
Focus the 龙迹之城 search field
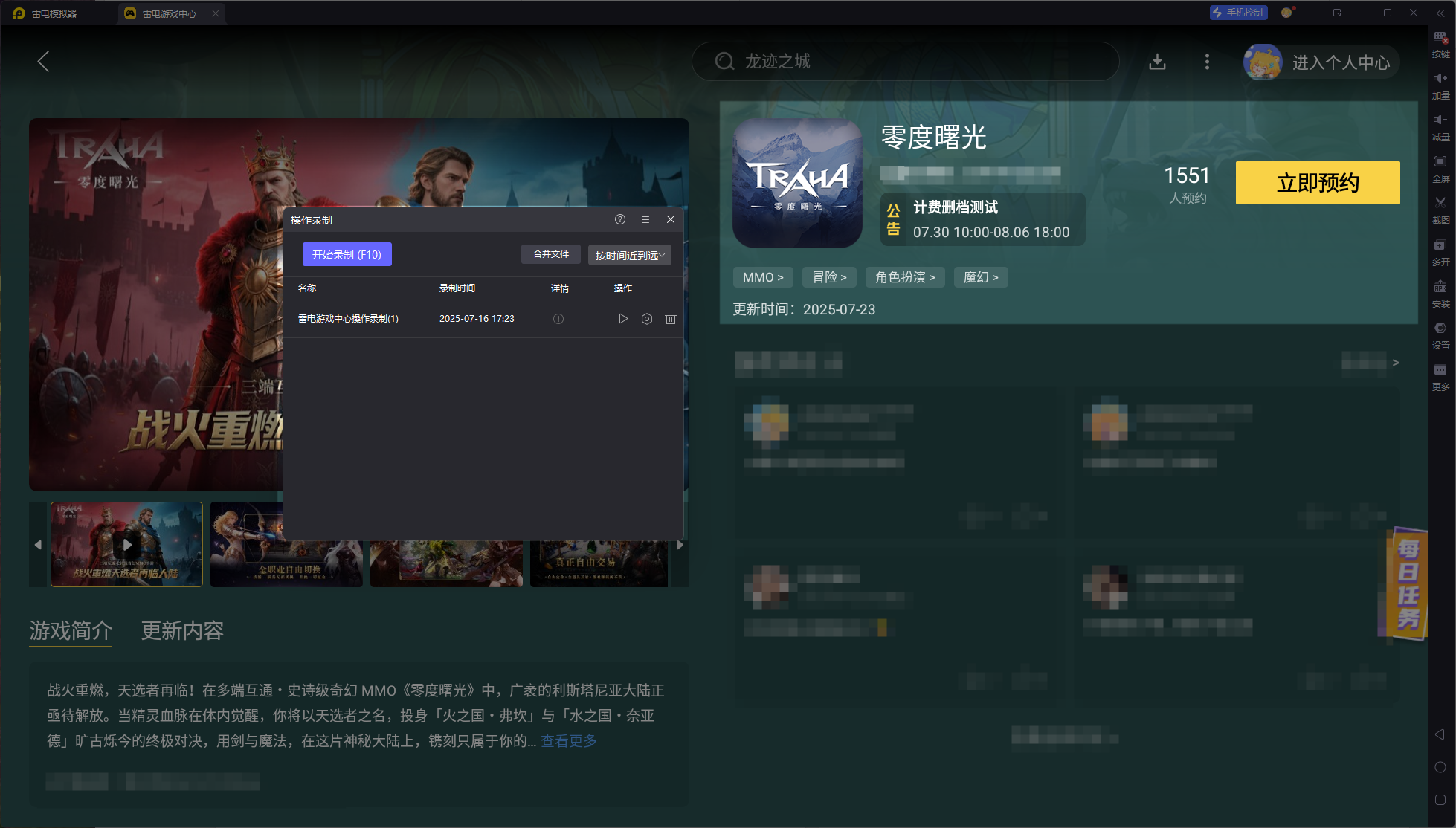[x=906, y=61]
